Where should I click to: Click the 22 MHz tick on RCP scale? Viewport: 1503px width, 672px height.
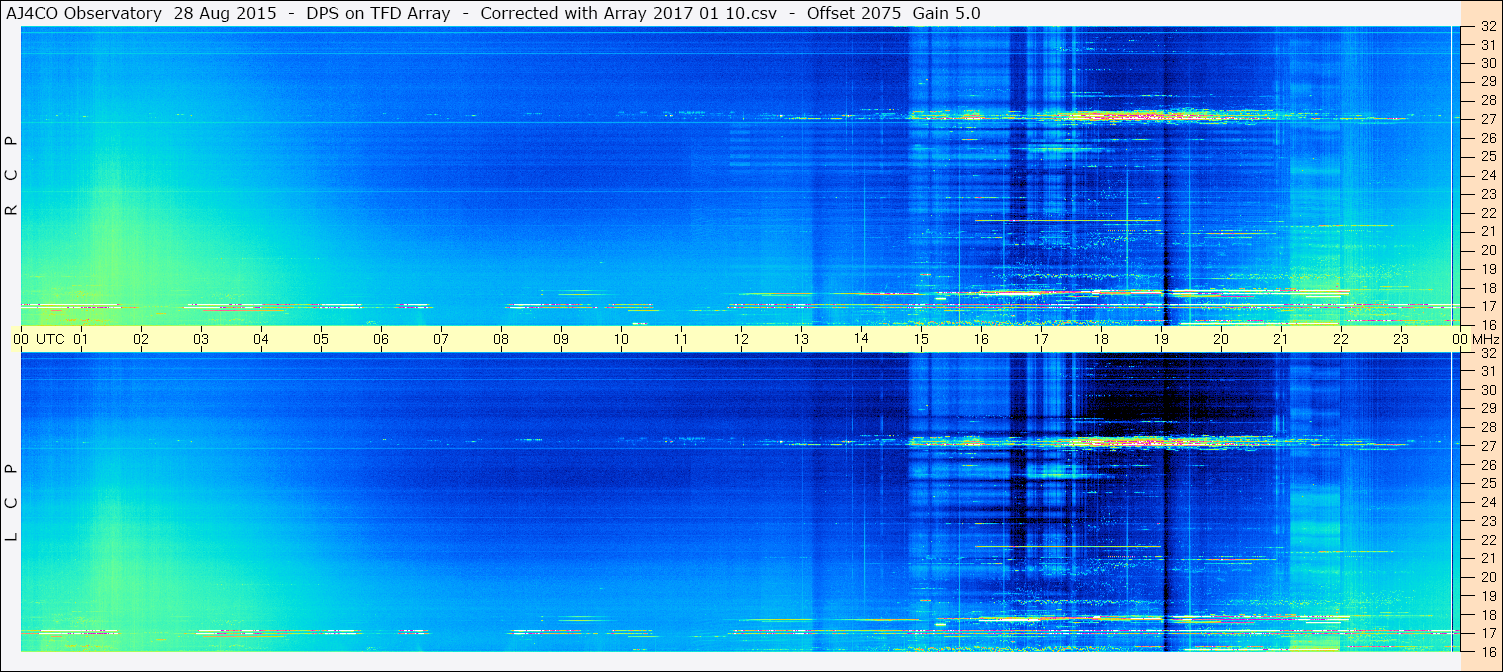pyautogui.click(x=1488, y=213)
